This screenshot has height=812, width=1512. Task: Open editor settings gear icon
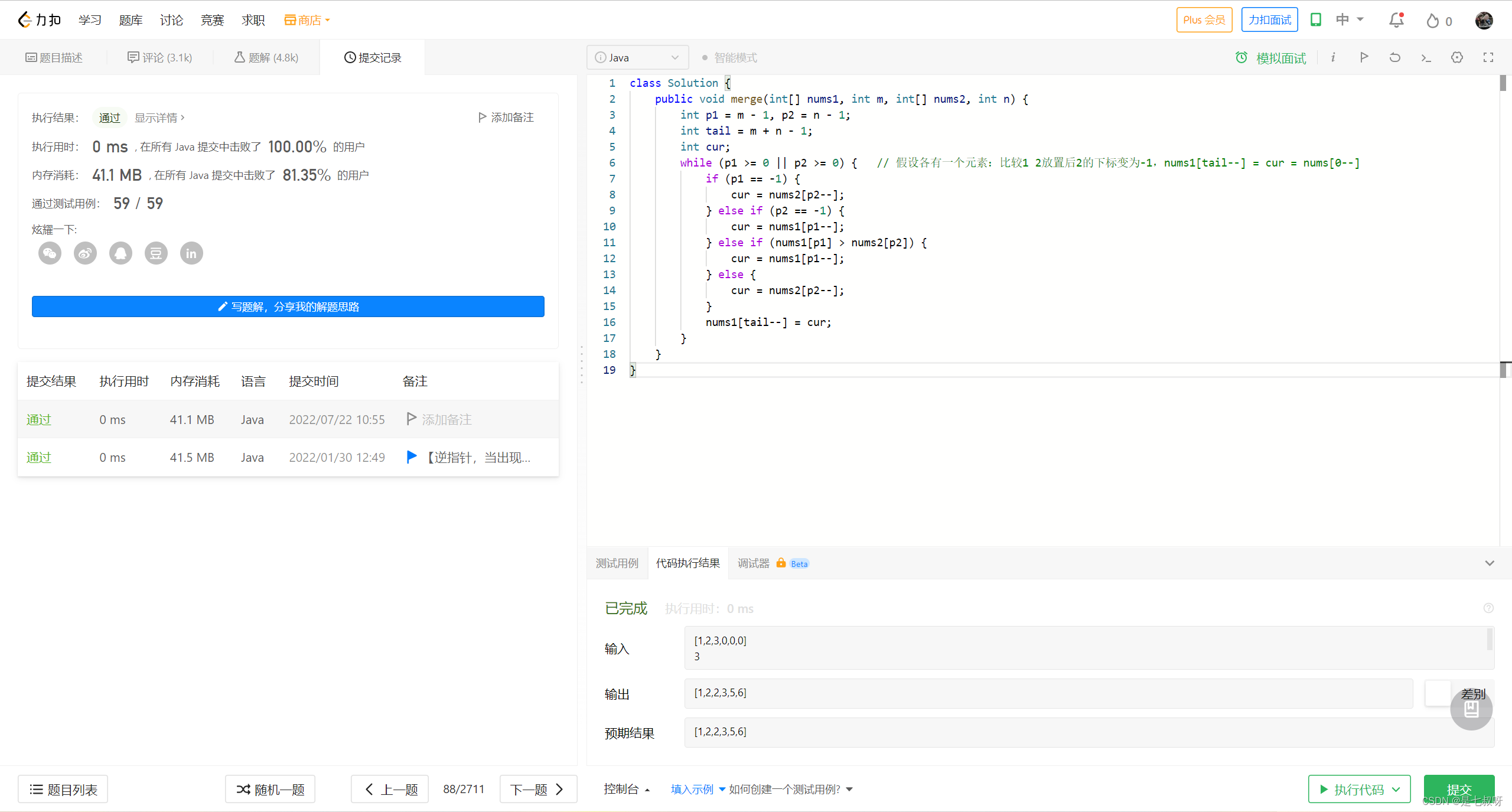1456,57
